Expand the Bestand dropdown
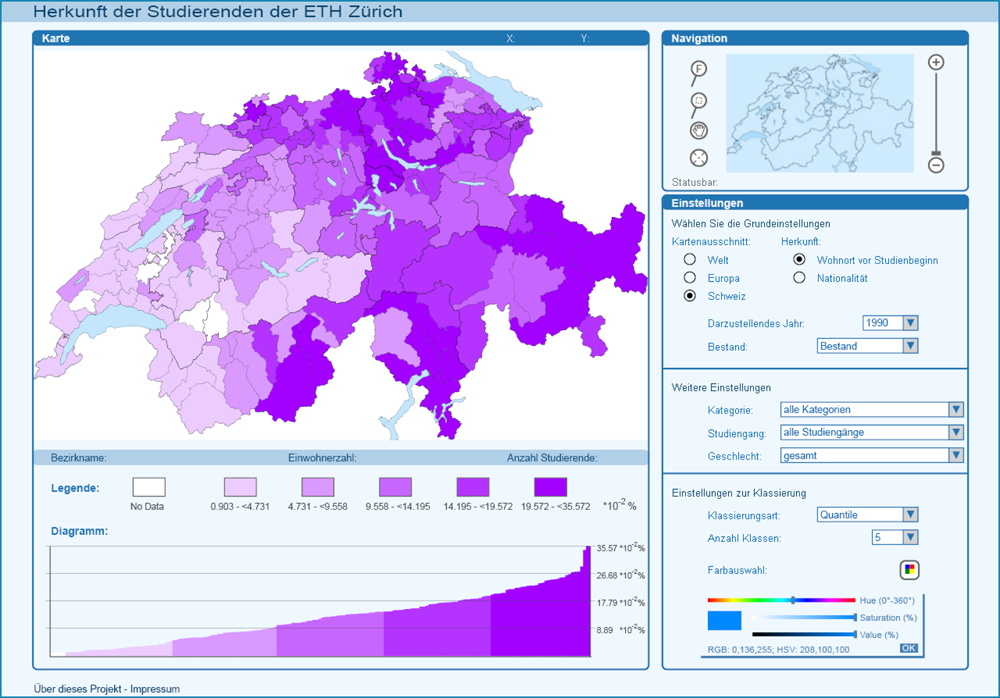Screen dimensions: 1000x698 tap(867, 346)
